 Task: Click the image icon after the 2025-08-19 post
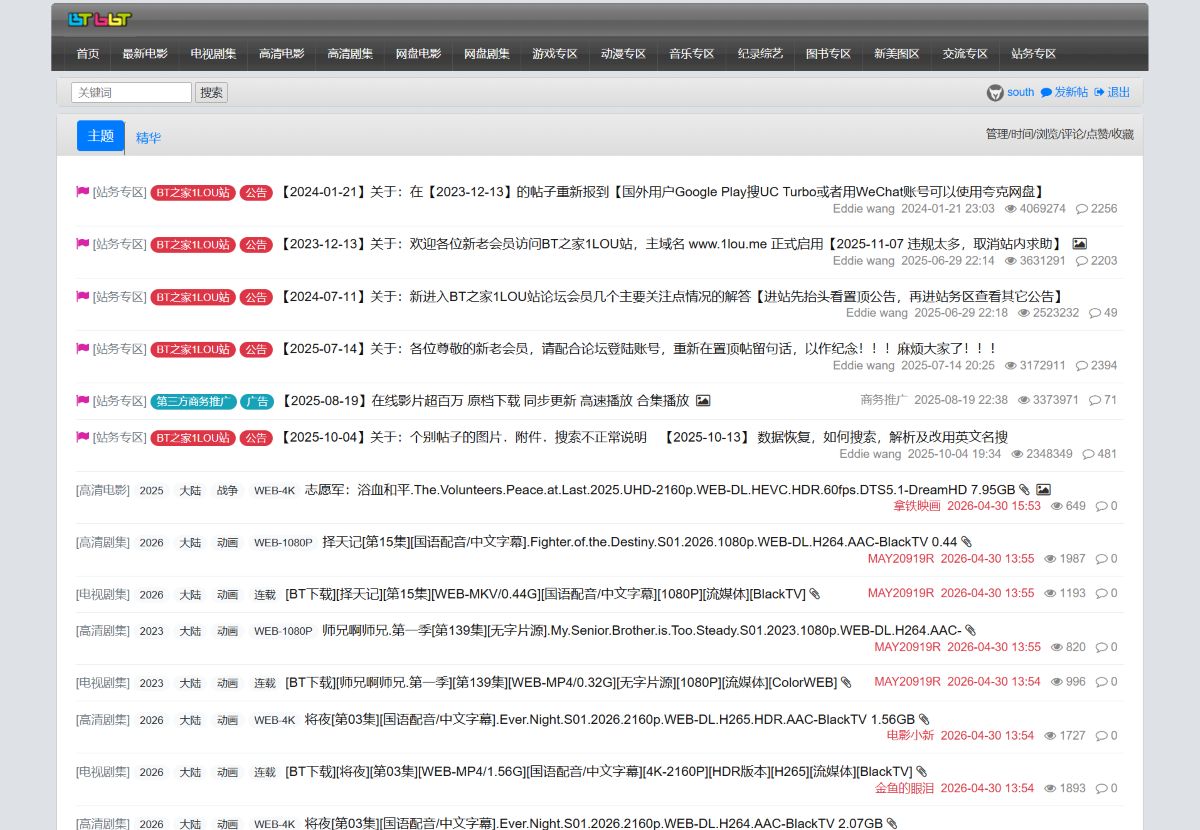[x=703, y=400]
